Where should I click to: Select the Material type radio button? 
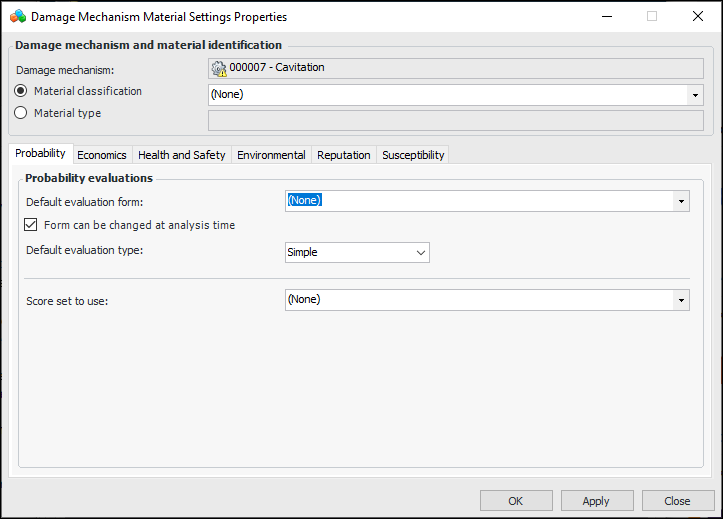point(20,113)
